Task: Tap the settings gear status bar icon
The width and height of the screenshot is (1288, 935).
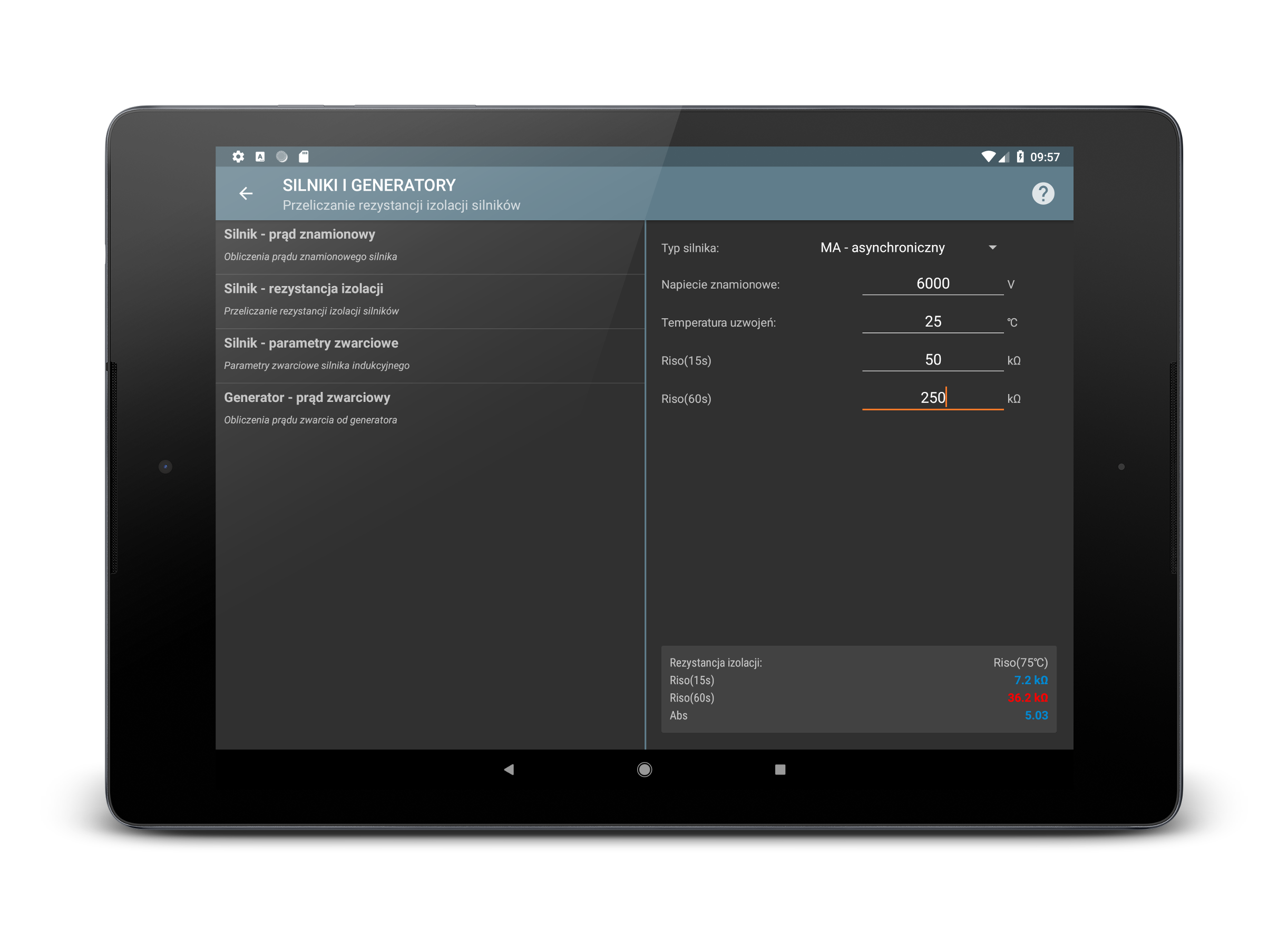Action: click(x=239, y=156)
